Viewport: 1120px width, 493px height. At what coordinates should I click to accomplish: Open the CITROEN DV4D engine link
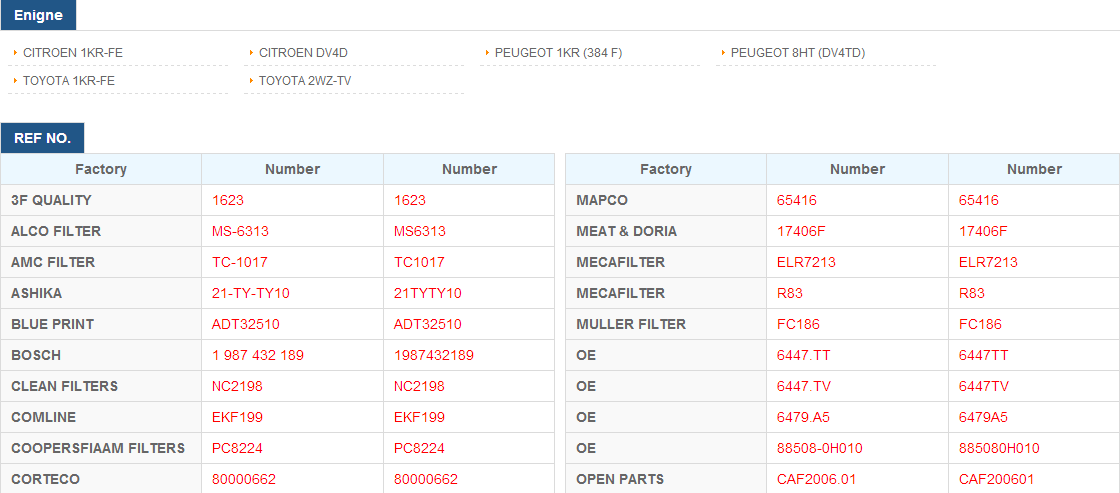point(303,52)
